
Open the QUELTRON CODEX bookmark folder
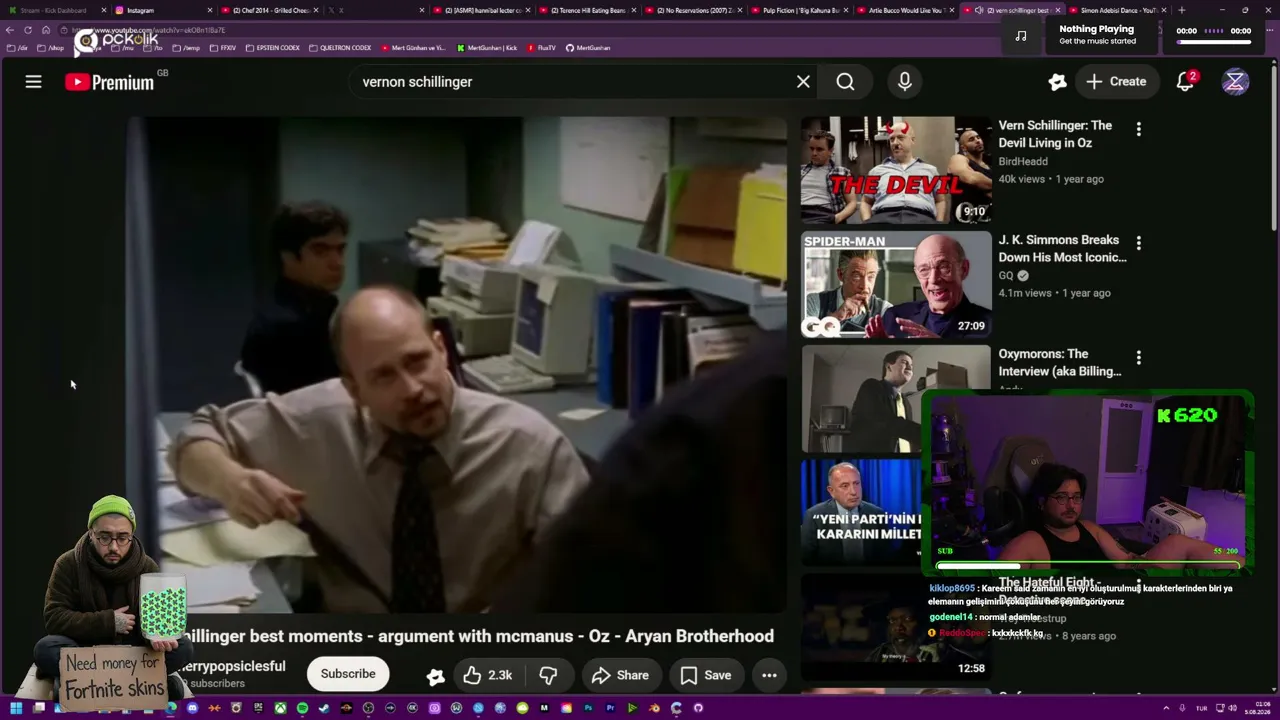pyautogui.click(x=340, y=48)
